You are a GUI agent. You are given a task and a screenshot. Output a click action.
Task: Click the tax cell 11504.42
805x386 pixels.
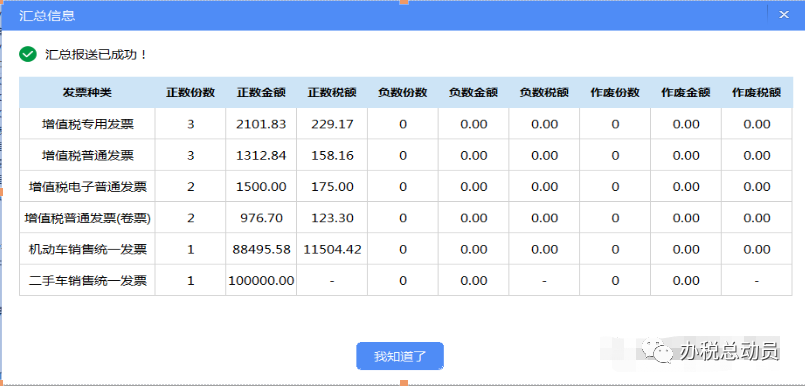(x=332, y=249)
